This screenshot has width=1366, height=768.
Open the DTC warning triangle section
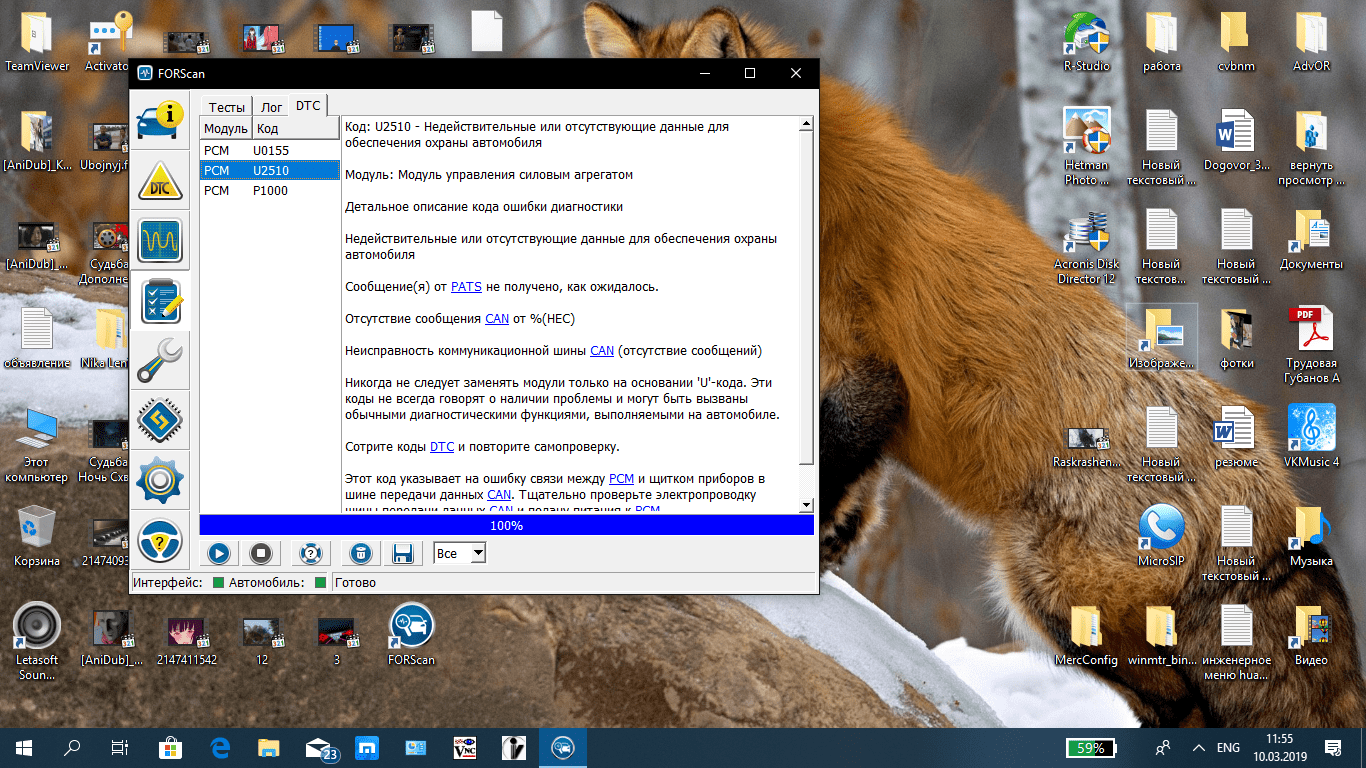click(x=159, y=181)
